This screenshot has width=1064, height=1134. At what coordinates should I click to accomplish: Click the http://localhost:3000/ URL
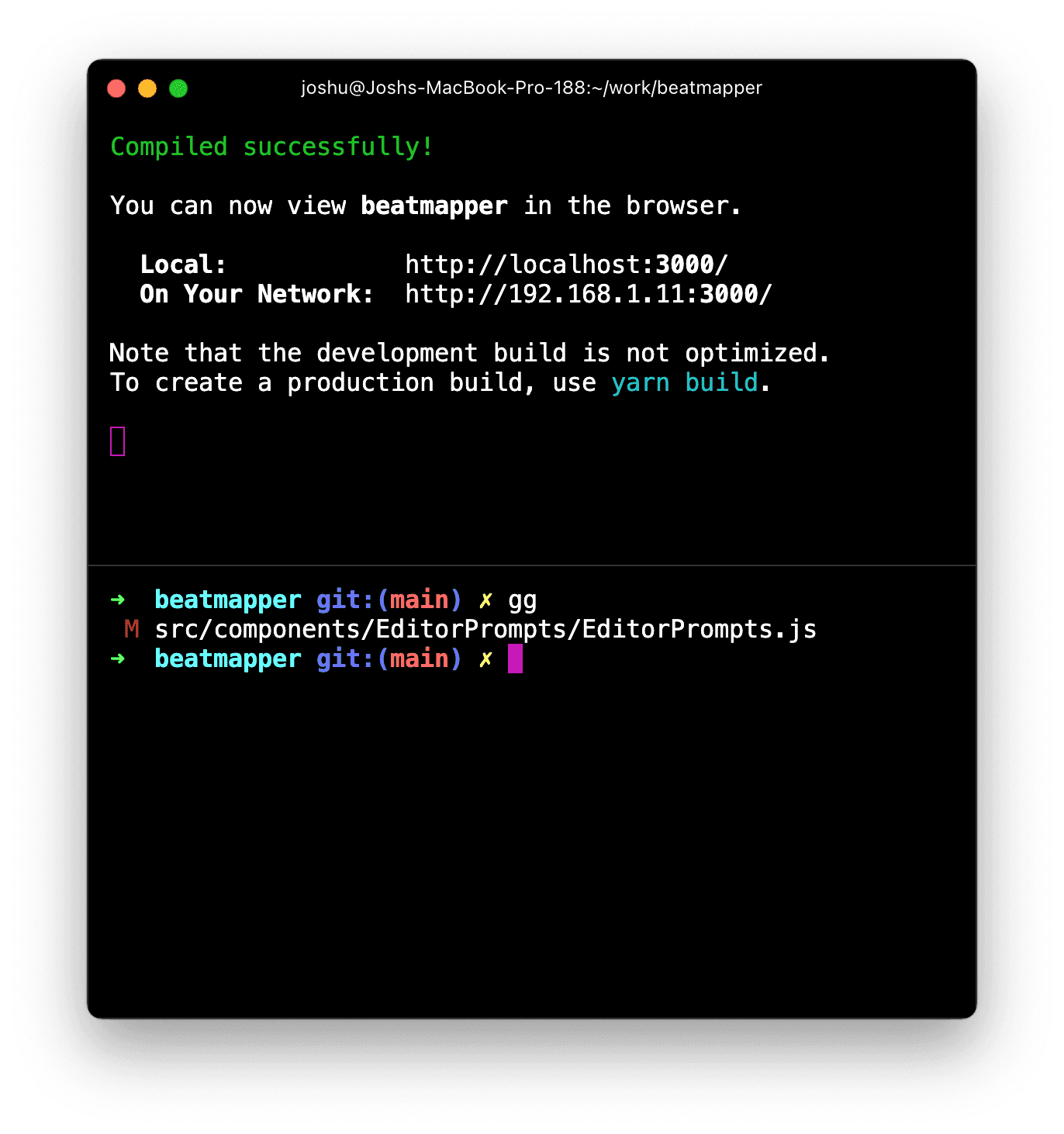[x=565, y=264]
